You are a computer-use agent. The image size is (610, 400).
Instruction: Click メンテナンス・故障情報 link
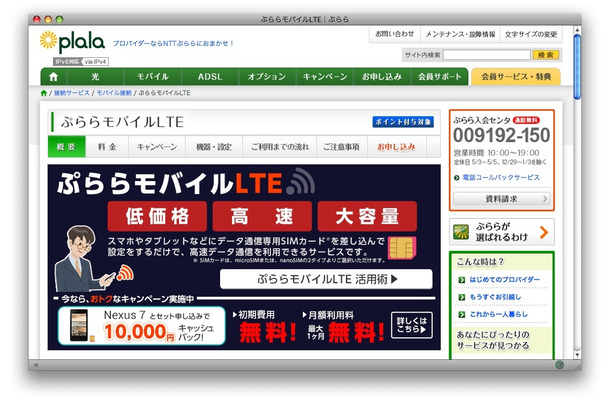point(460,34)
